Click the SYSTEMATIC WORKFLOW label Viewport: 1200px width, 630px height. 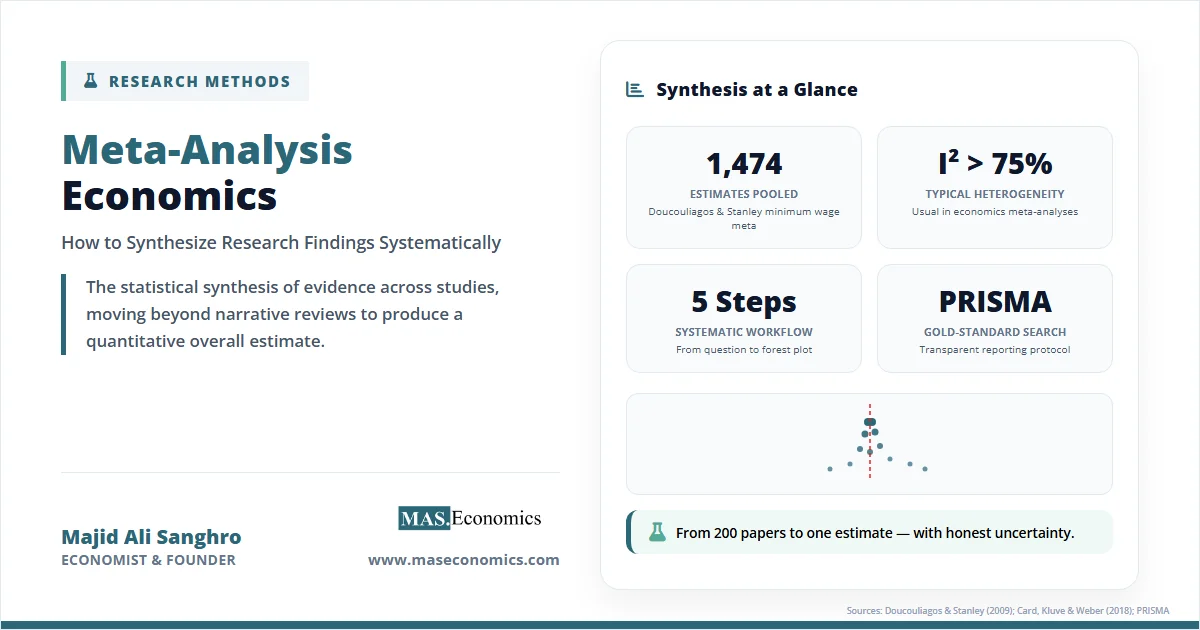click(744, 332)
